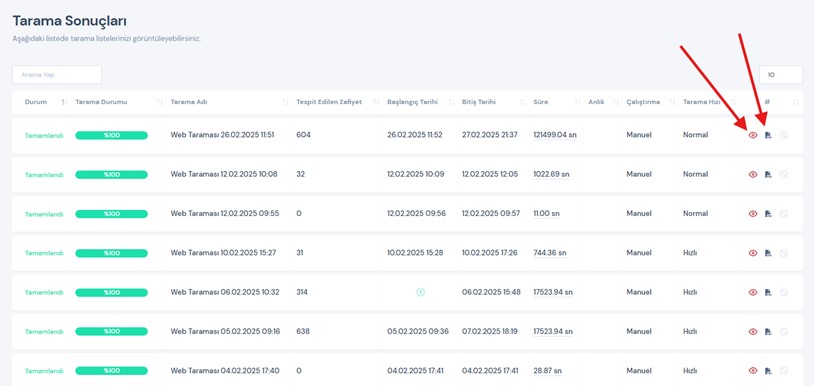This screenshot has height=386, width=814.
Task: View Web Taraması 05.02.2025 09:16 with its eye icon
Action: (753, 332)
